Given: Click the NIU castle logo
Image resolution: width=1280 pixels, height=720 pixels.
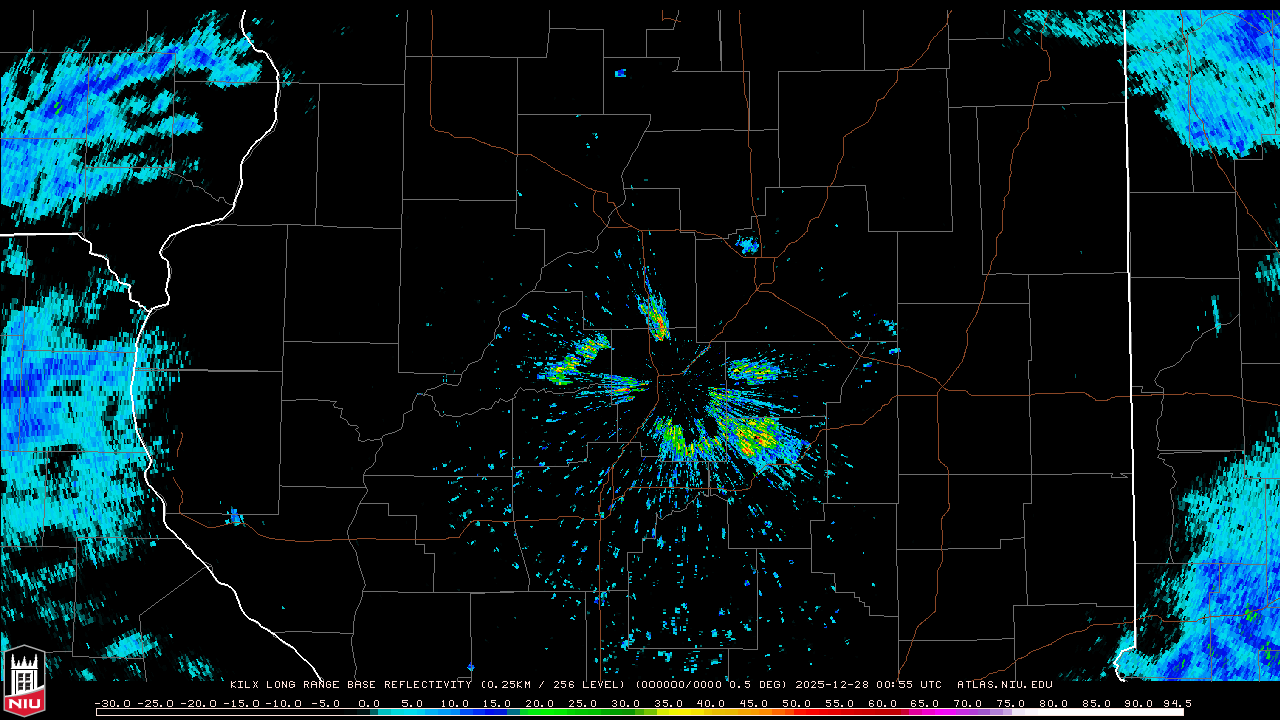Looking at the screenshot, I should click(x=25, y=683).
